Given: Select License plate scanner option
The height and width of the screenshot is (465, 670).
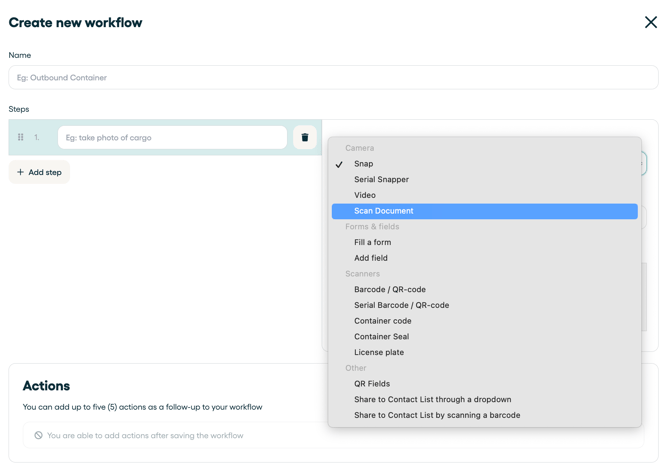Looking at the screenshot, I should pyautogui.click(x=379, y=352).
